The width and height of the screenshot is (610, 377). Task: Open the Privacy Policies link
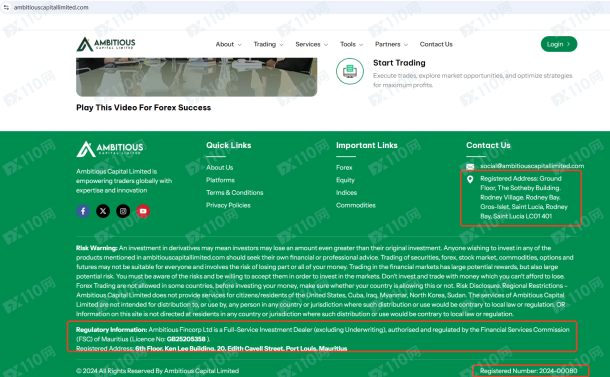coord(228,205)
